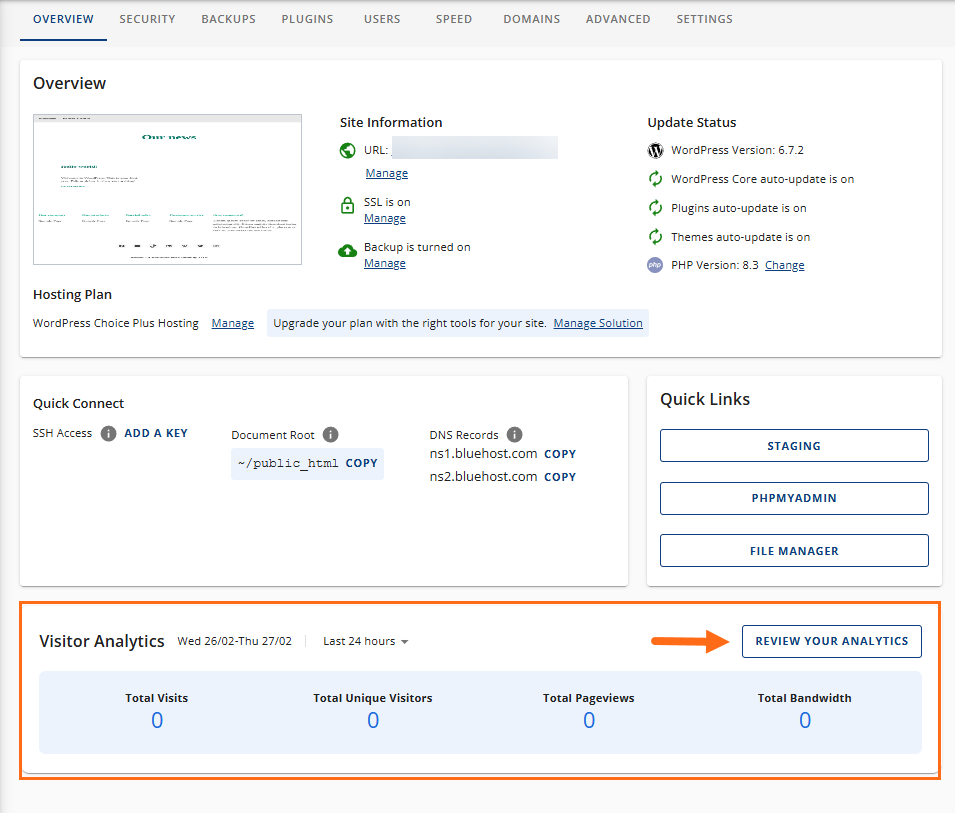Open the File Manager quick link
The height and width of the screenshot is (813, 955).
tap(794, 551)
